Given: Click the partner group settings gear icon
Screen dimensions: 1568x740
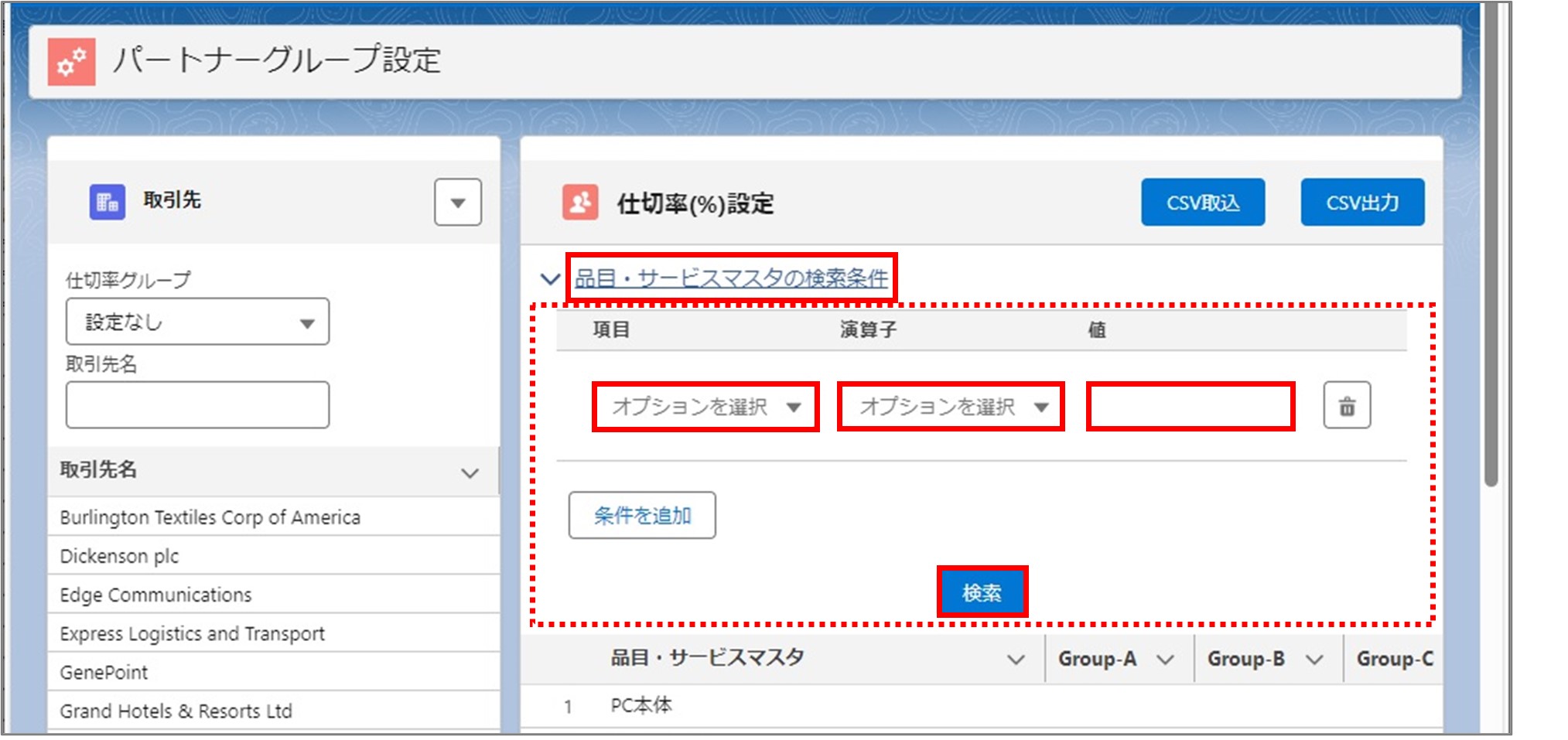Looking at the screenshot, I should pos(71,61).
